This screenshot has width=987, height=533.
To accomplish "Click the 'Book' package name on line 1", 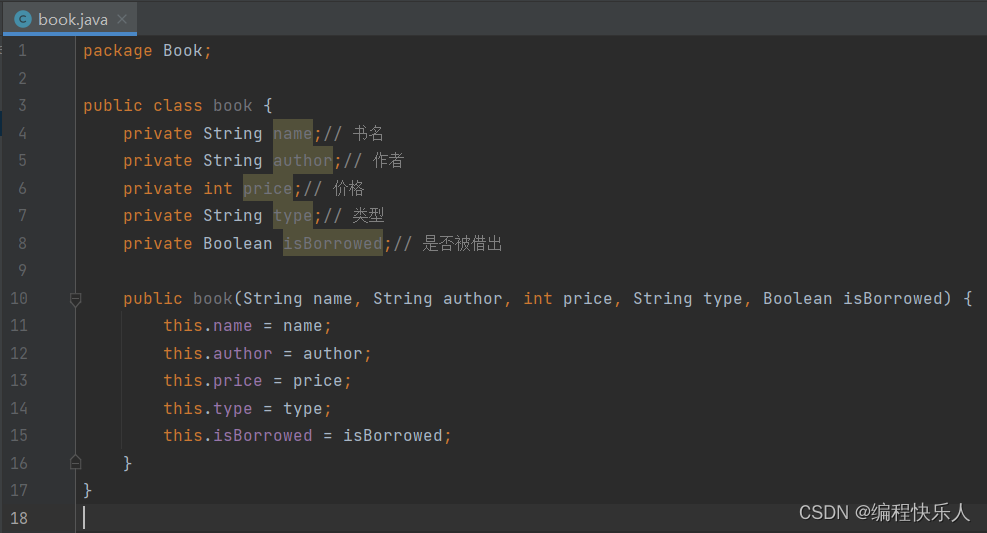I will pyautogui.click(x=183, y=50).
